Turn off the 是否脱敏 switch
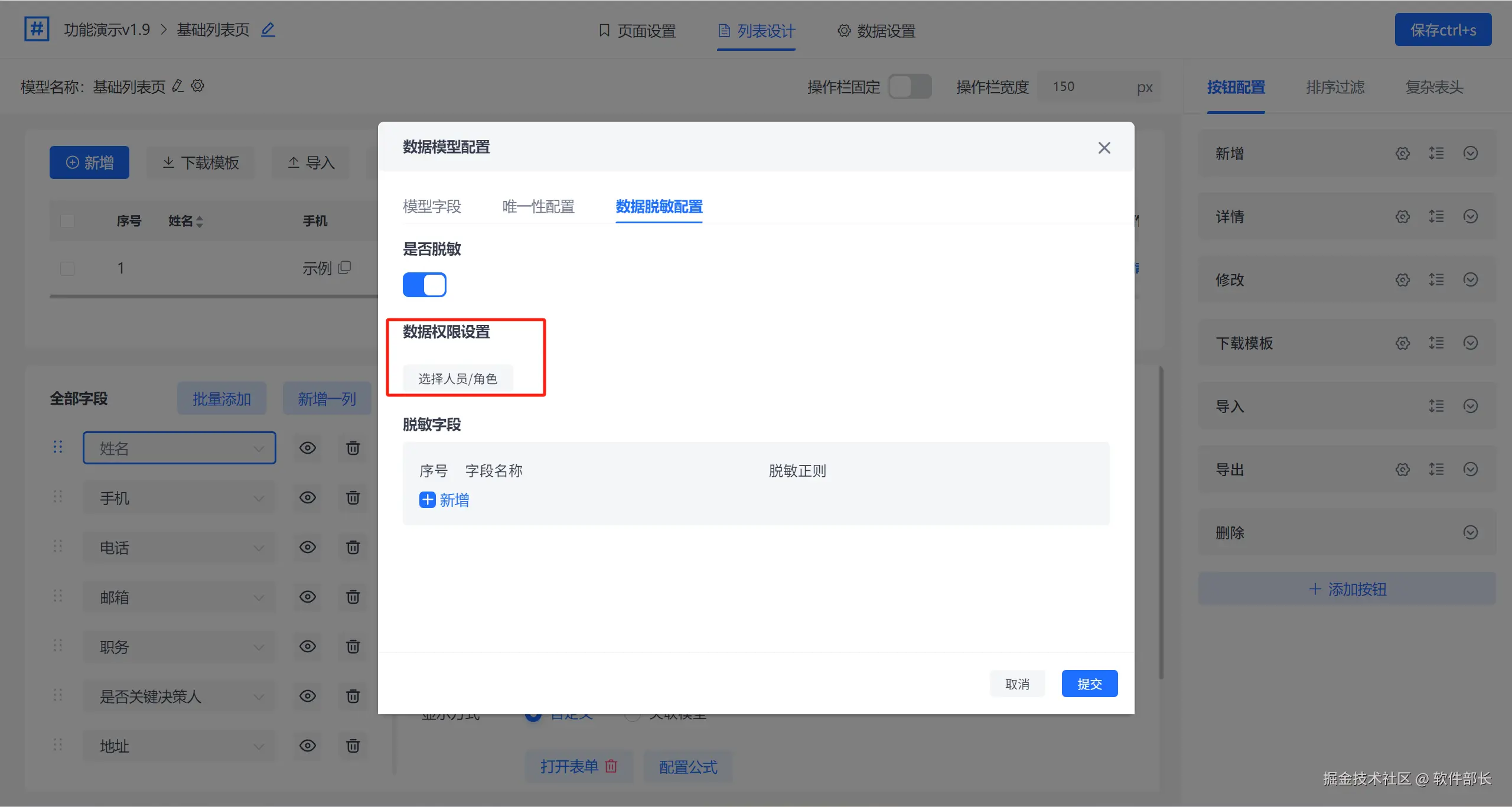The image size is (1512, 807). point(424,285)
